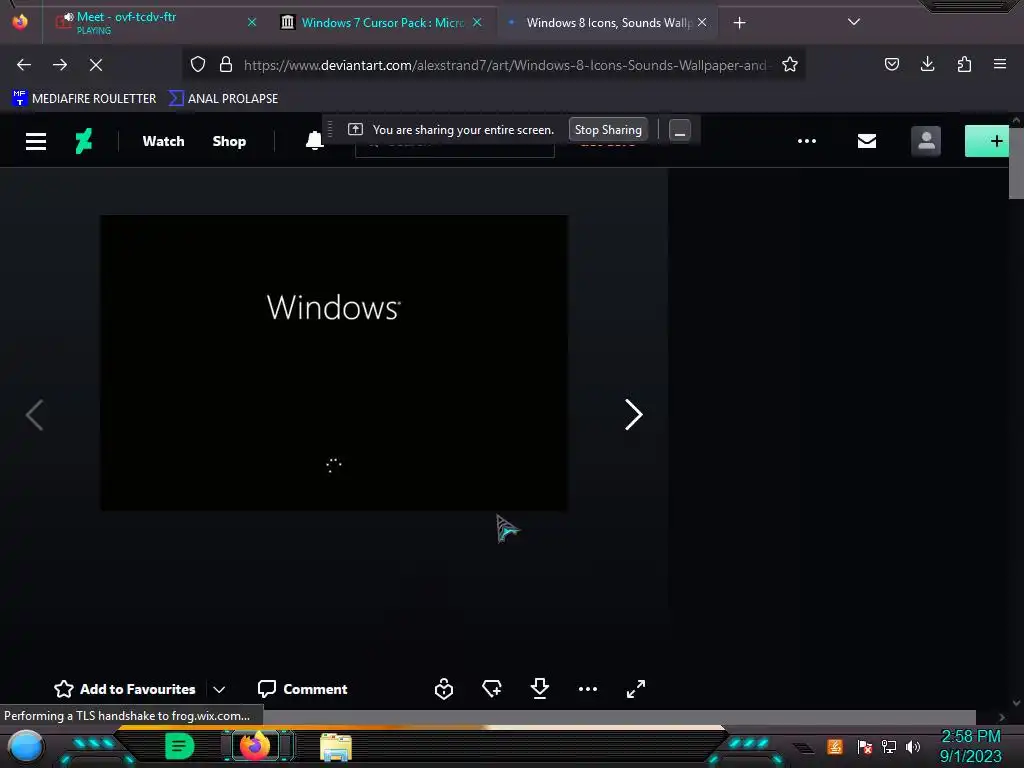This screenshot has width=1024, height=768.
Task: Click Stop Sharing in screen share bar
Action: click(x=608, y=130)
